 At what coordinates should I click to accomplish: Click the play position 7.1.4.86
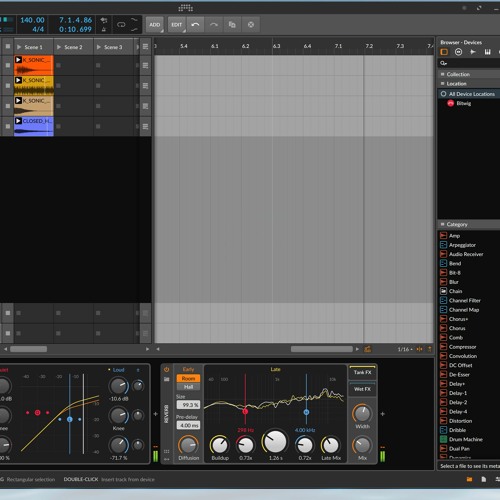[75, 20]
